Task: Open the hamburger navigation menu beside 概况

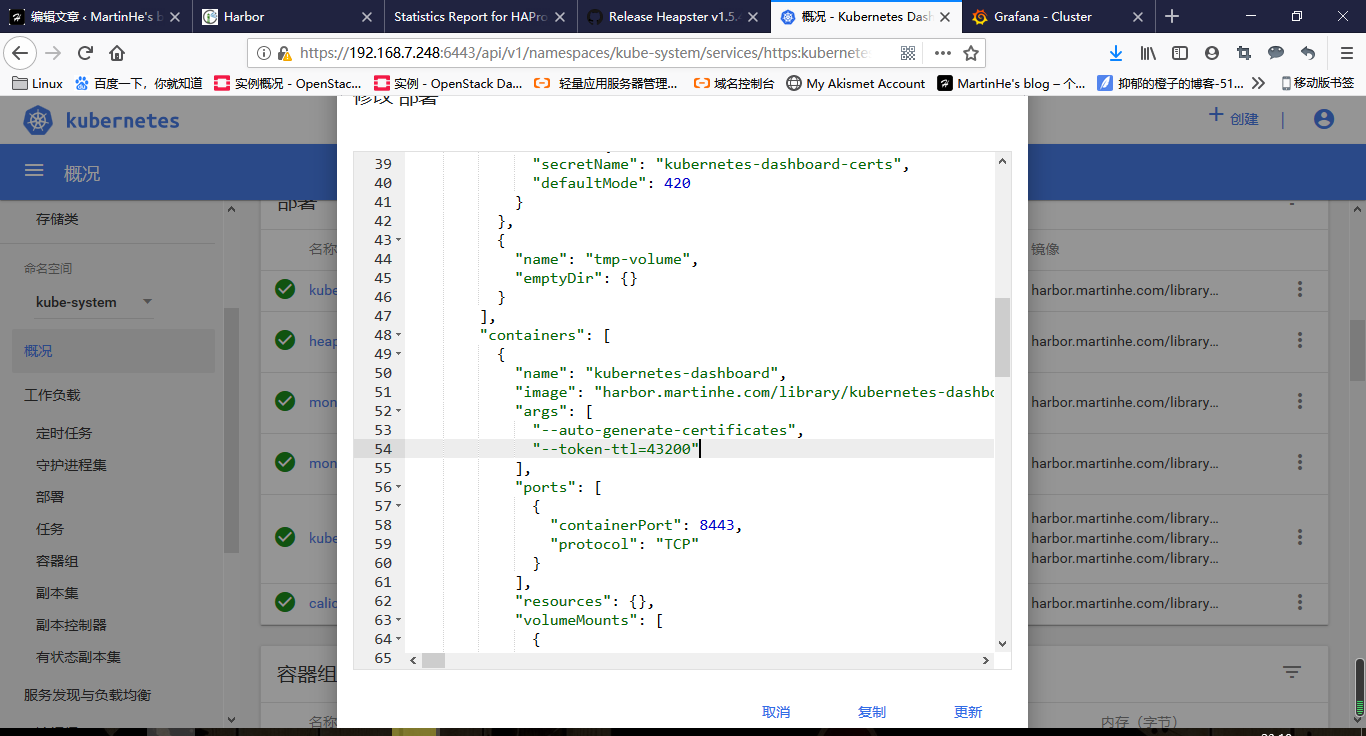Action: point(34,171)
